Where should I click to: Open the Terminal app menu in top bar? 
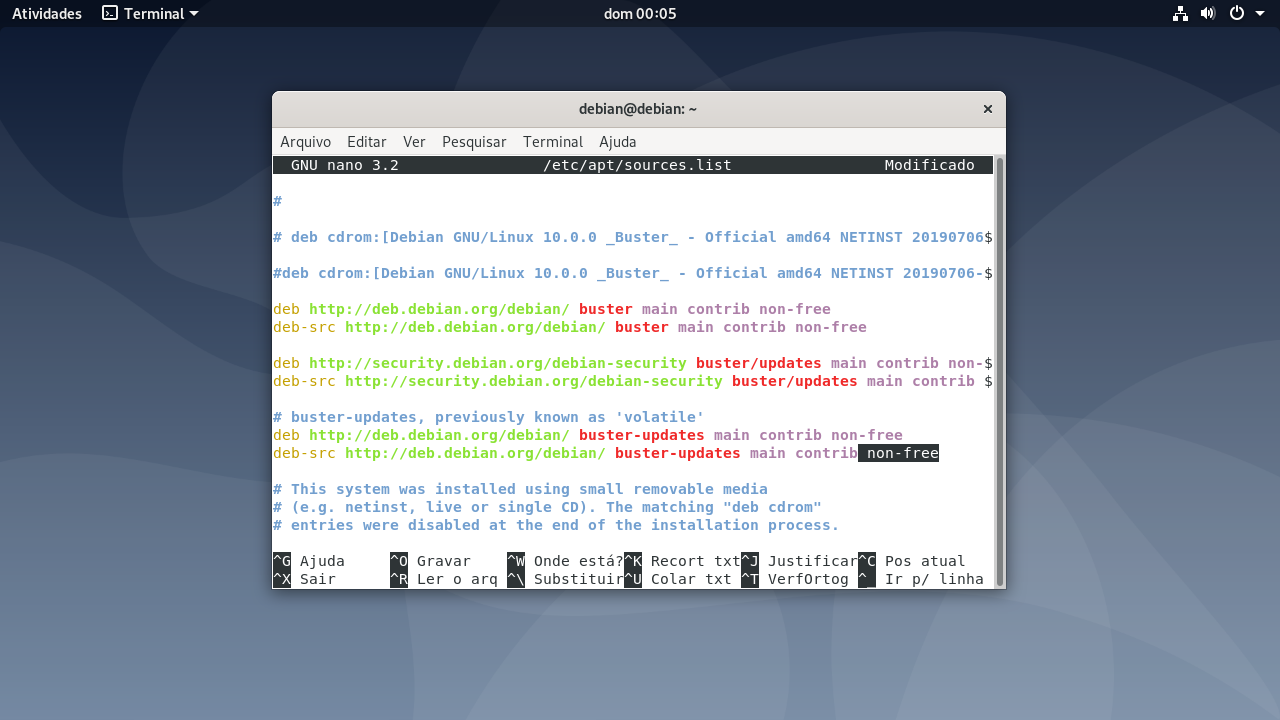coord(150,13)
